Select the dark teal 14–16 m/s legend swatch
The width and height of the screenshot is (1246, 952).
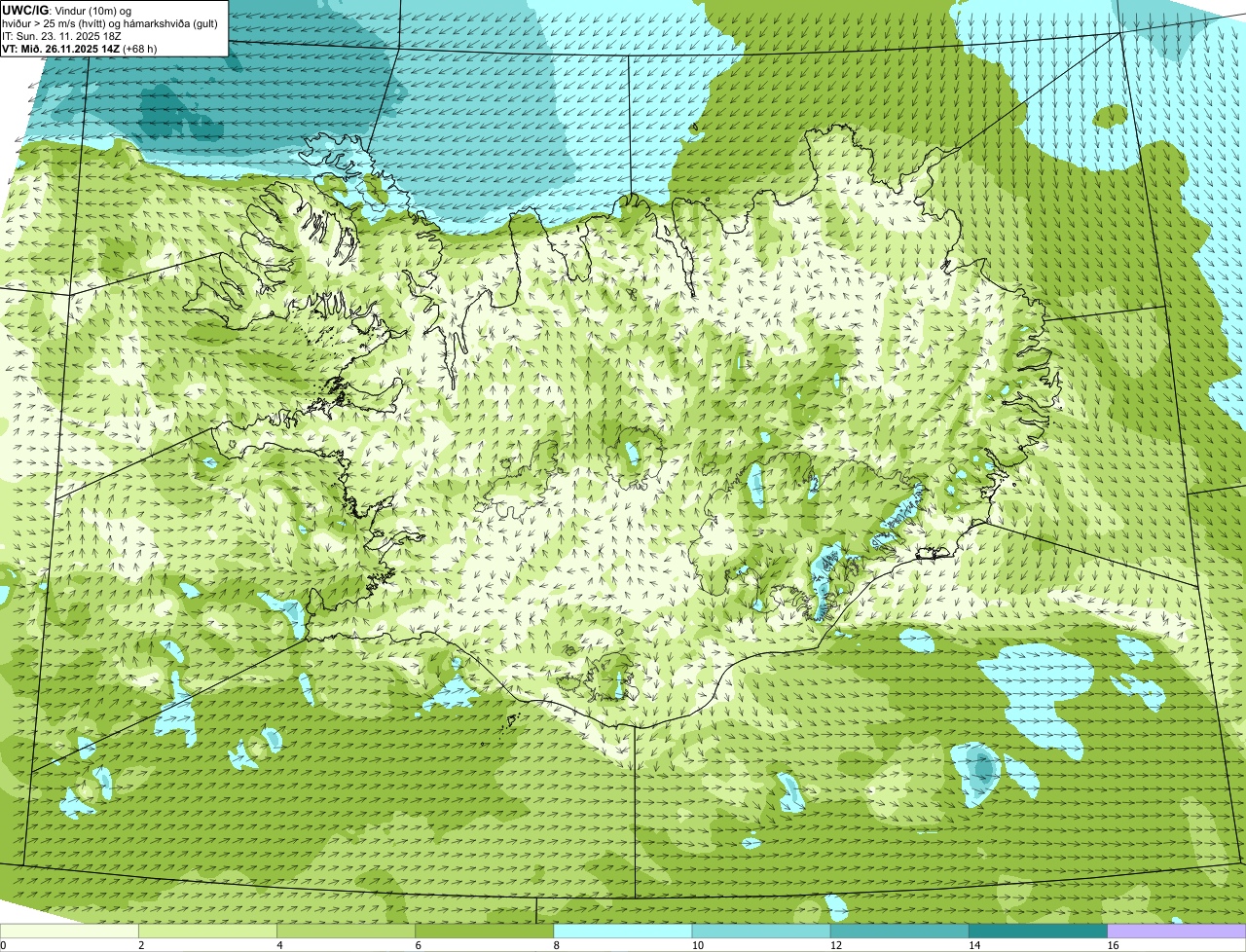1038,931
